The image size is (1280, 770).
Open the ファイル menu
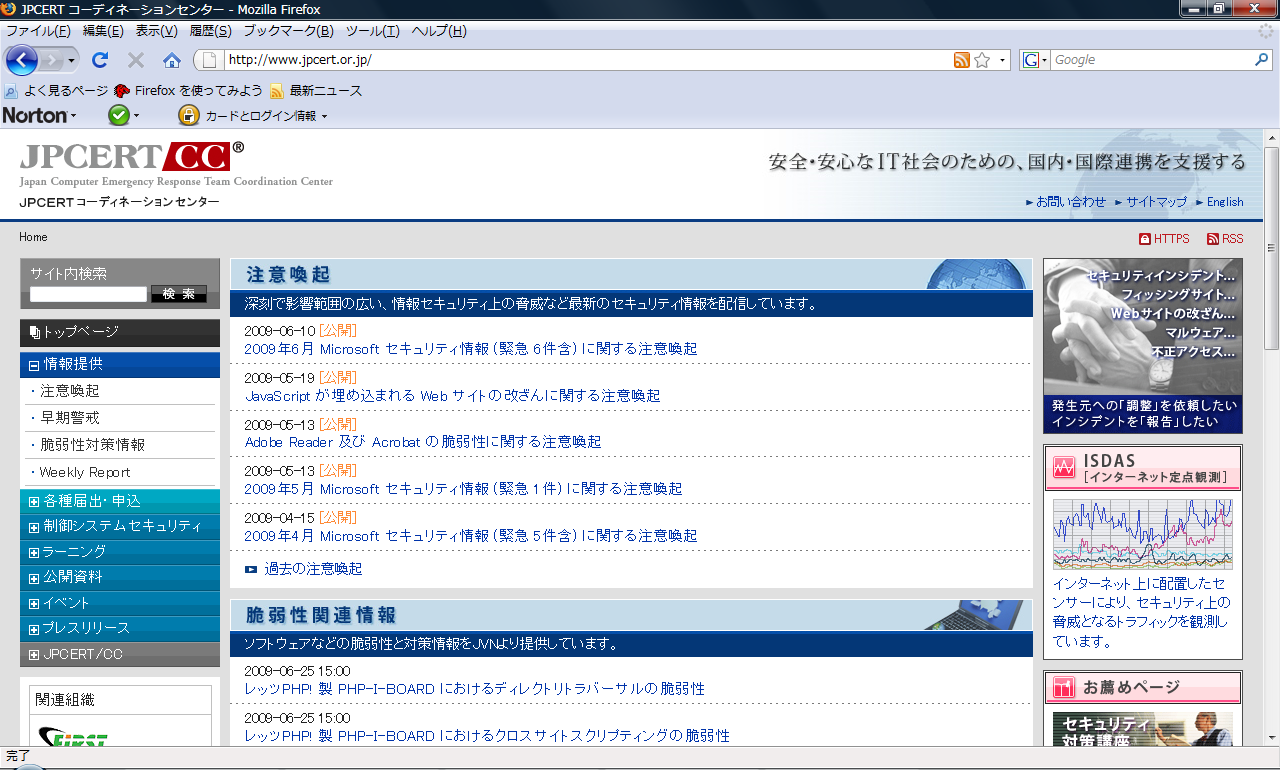click(x=38, y=31)
